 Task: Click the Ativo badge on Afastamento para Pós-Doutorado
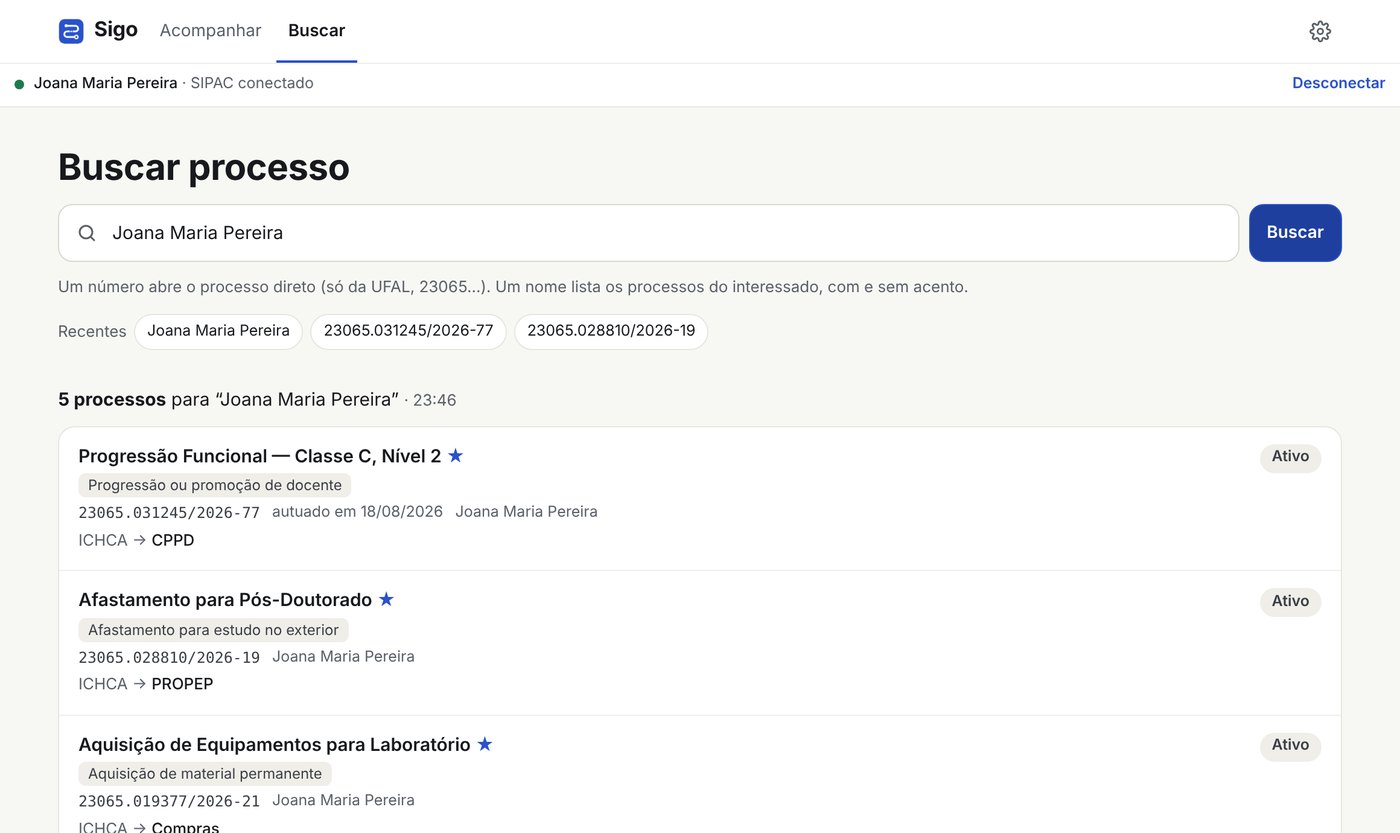(x=1290, y=601)
